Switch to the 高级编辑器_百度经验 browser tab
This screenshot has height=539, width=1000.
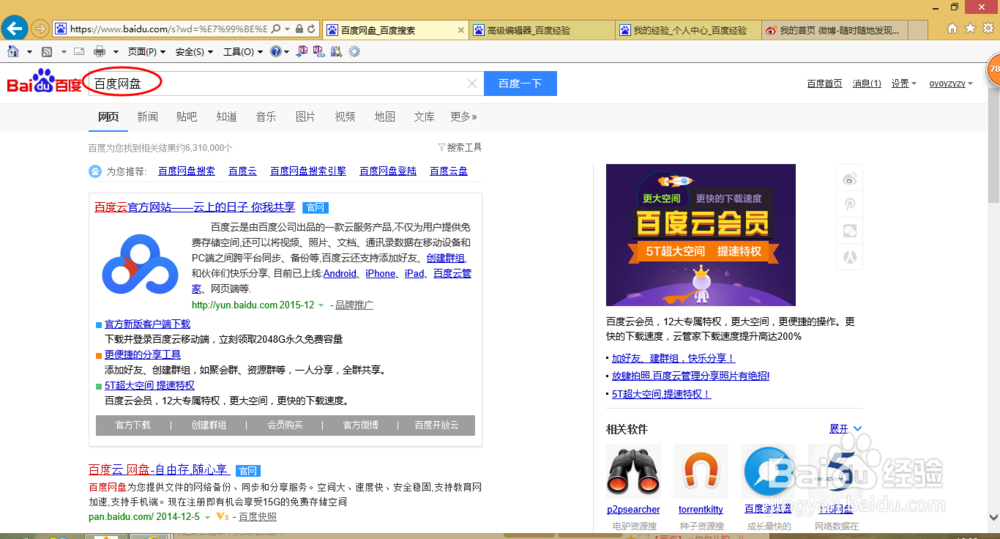tap(543, 30)
